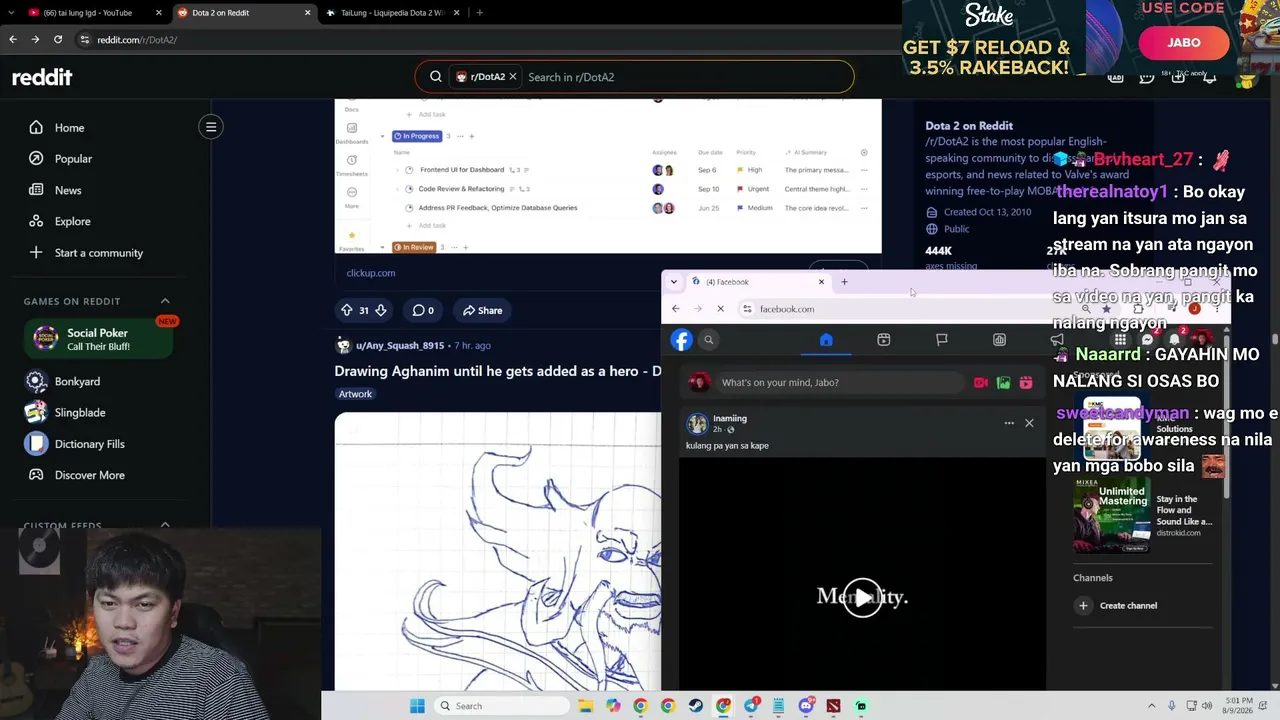
Task: Open Social Poker game
Action: [100, 339]
